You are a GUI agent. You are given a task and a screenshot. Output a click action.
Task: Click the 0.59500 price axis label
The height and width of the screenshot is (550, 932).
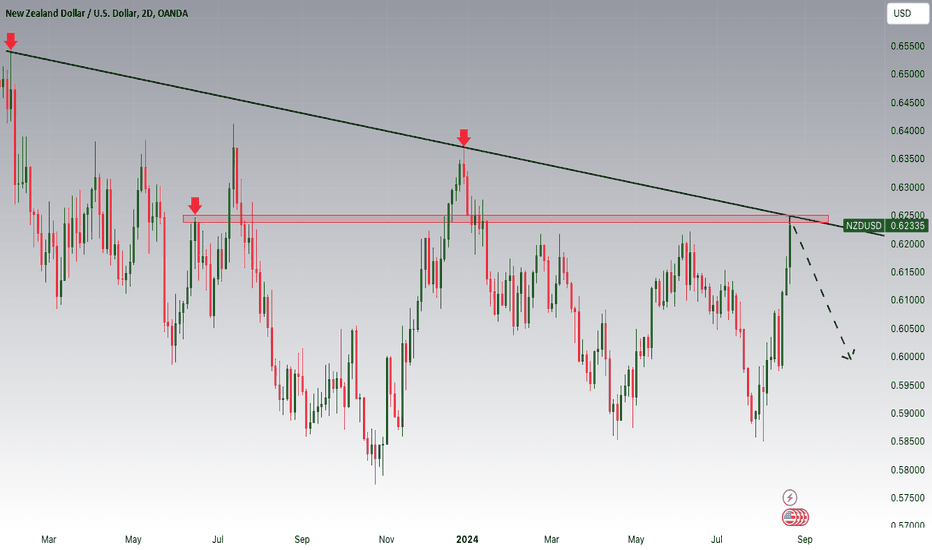(x=907, y=385)
